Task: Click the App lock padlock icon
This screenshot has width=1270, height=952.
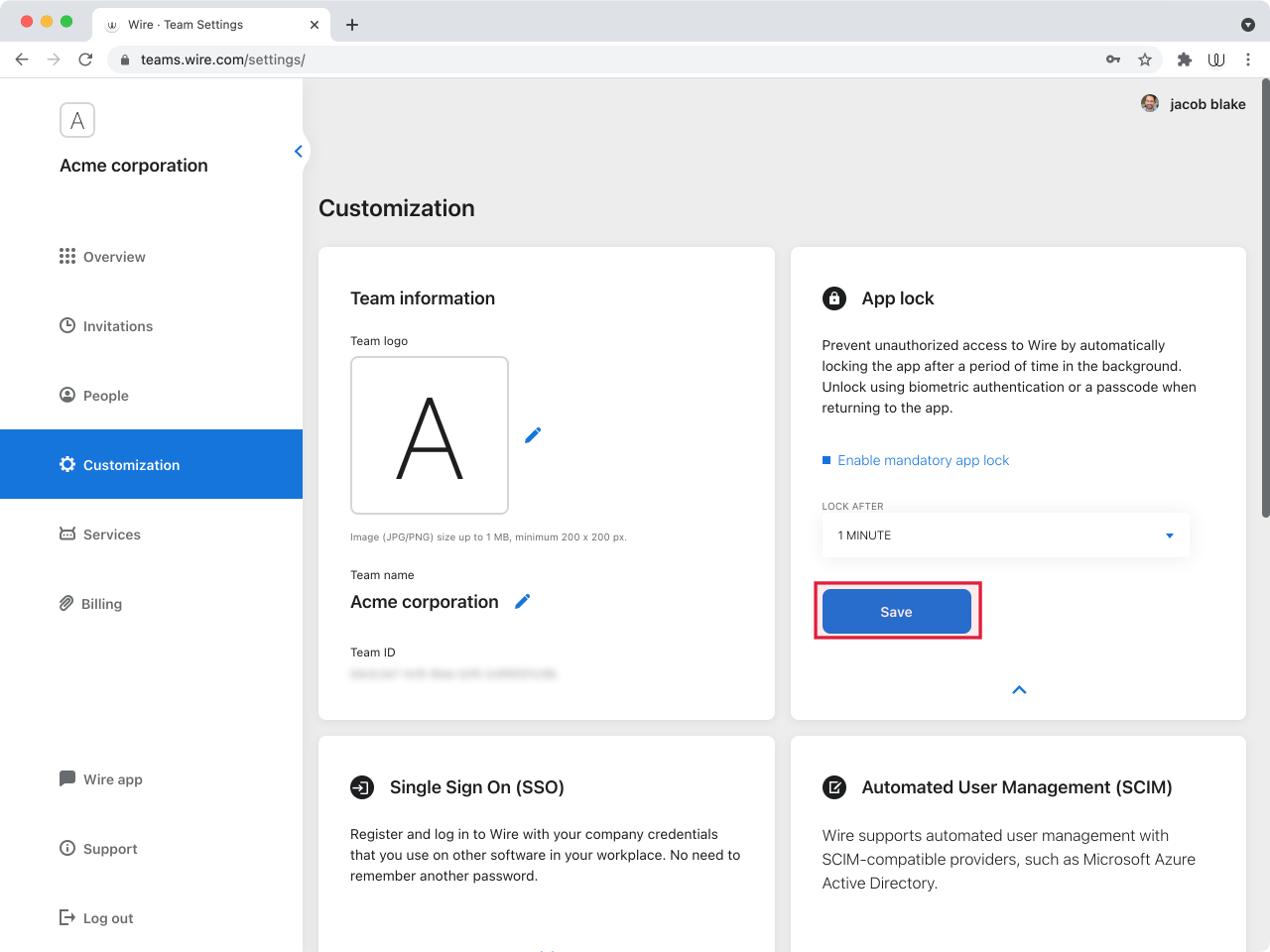Action: [x=834, y=298]
